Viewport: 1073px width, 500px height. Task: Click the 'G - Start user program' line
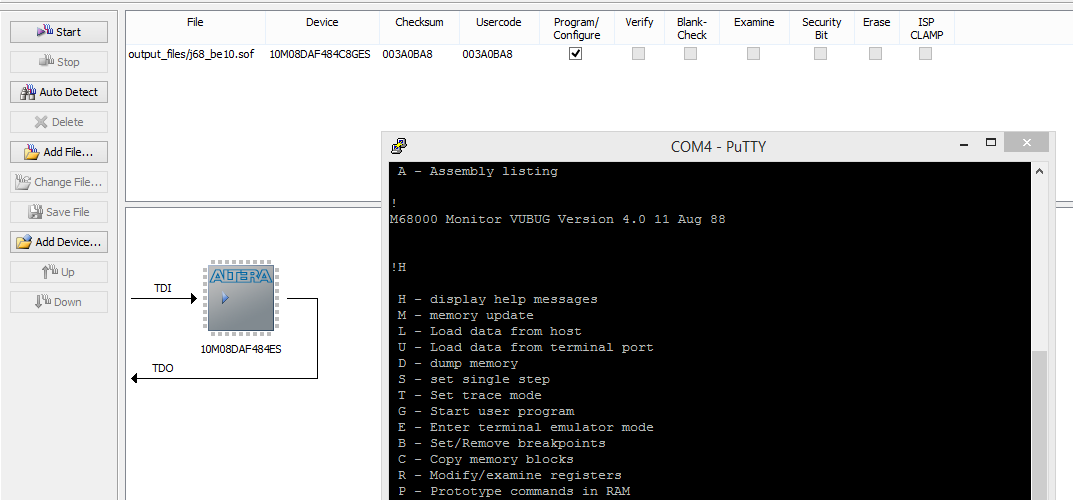click(486, 411)
